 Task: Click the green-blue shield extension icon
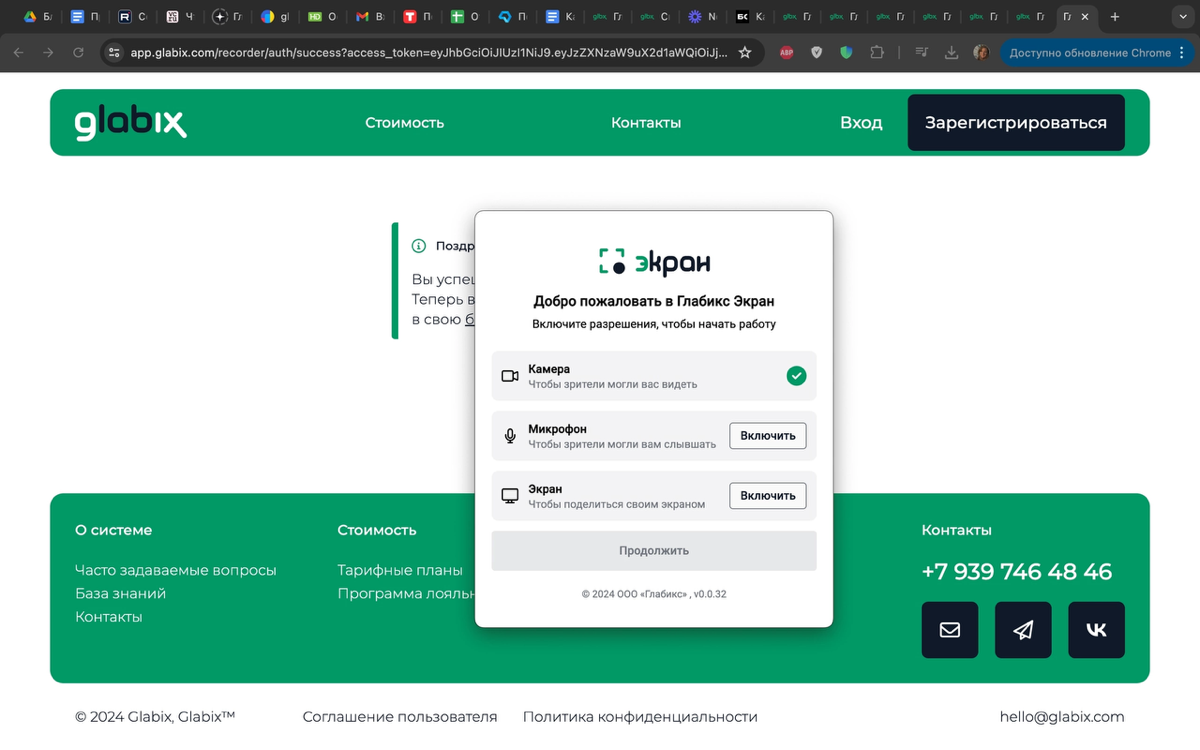[847, 53]
